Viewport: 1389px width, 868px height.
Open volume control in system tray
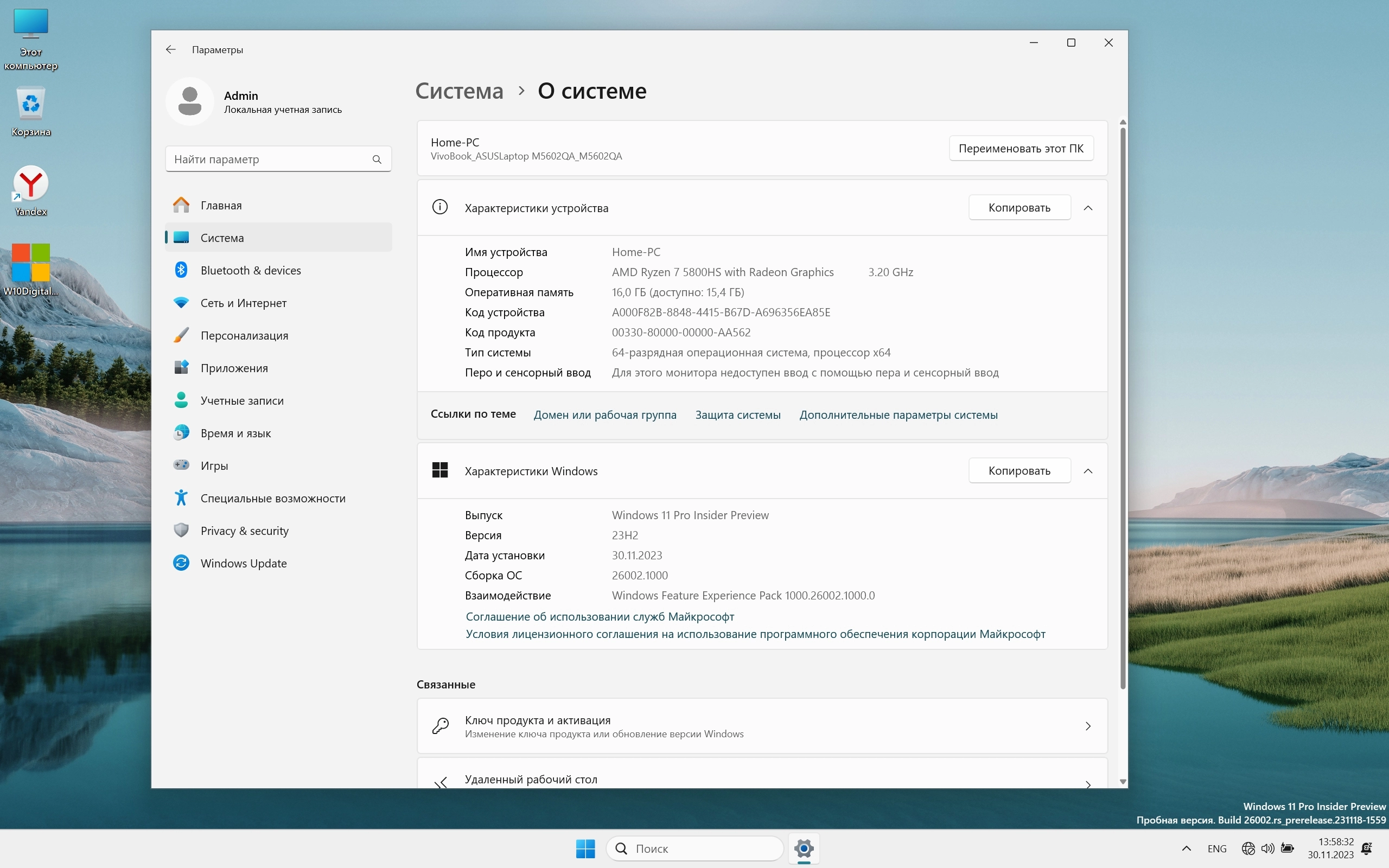1267,848
